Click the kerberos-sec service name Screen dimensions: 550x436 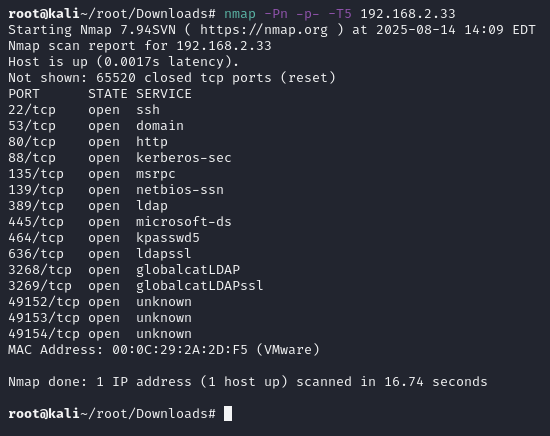(184, 158)
